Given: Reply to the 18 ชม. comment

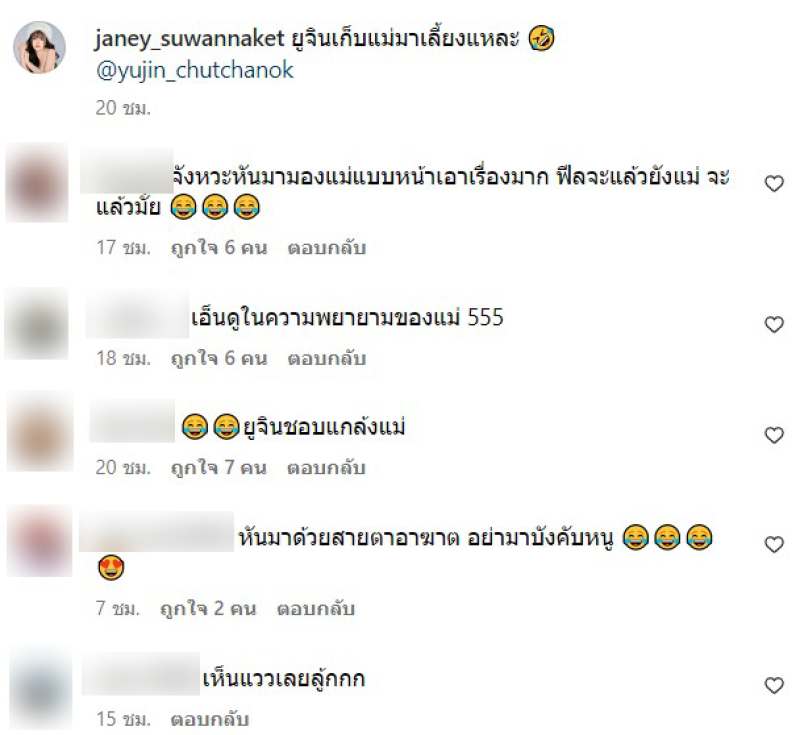Looking at the screenshot, I should point(327,359).
